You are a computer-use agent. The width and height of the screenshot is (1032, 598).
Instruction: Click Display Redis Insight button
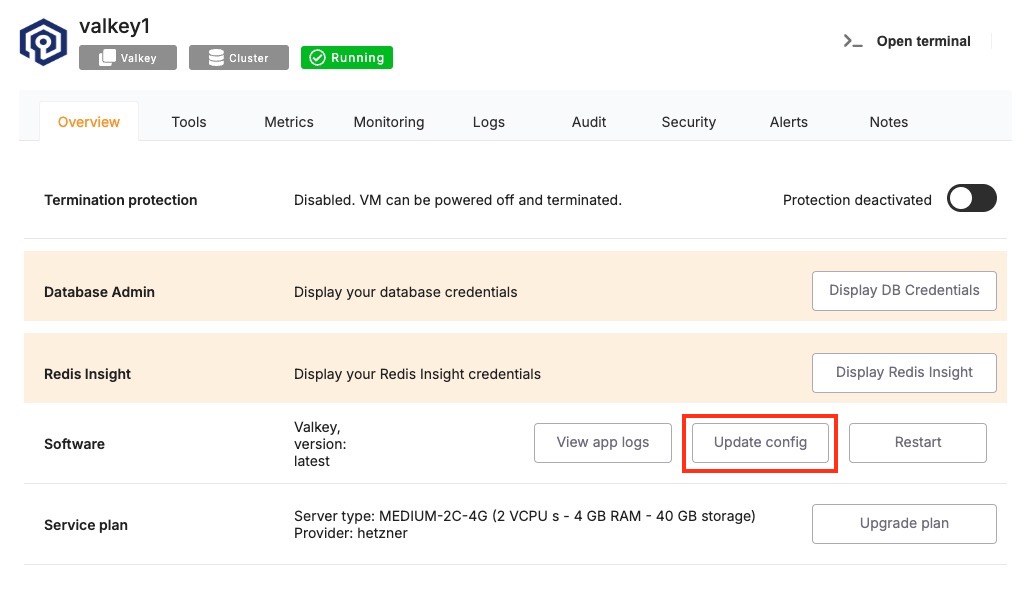(904, 373)
